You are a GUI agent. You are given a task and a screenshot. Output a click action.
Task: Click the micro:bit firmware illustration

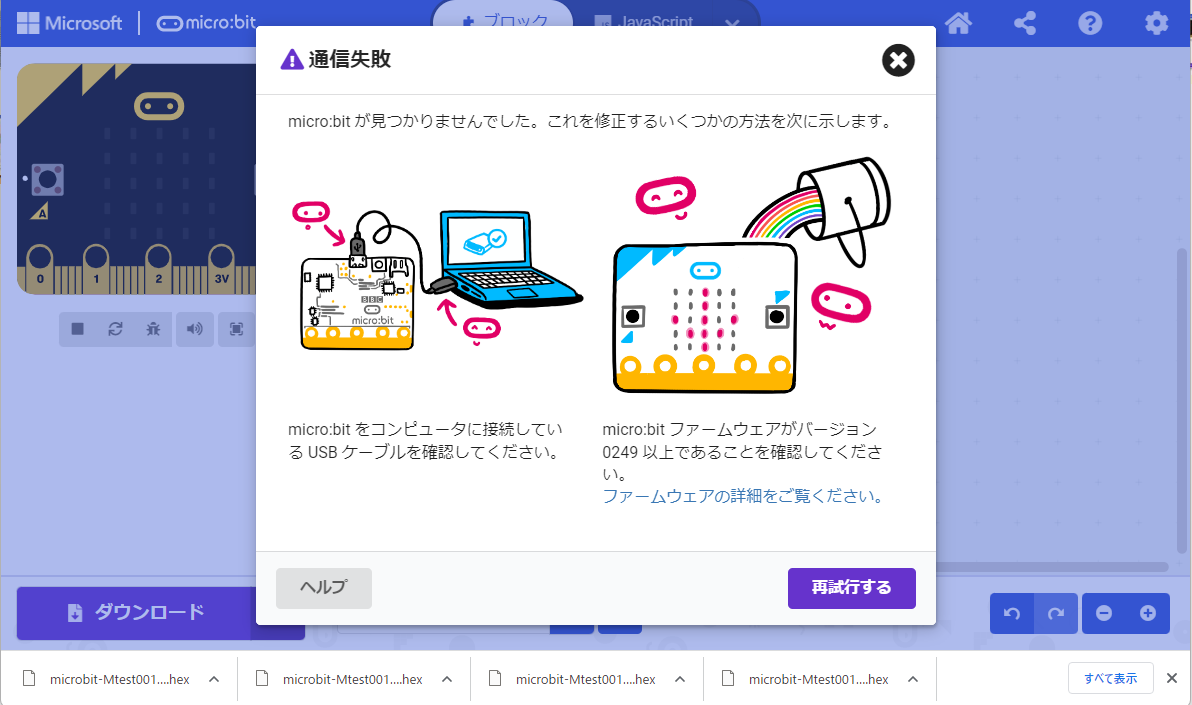pyautogui.click(x=751, y=276)
